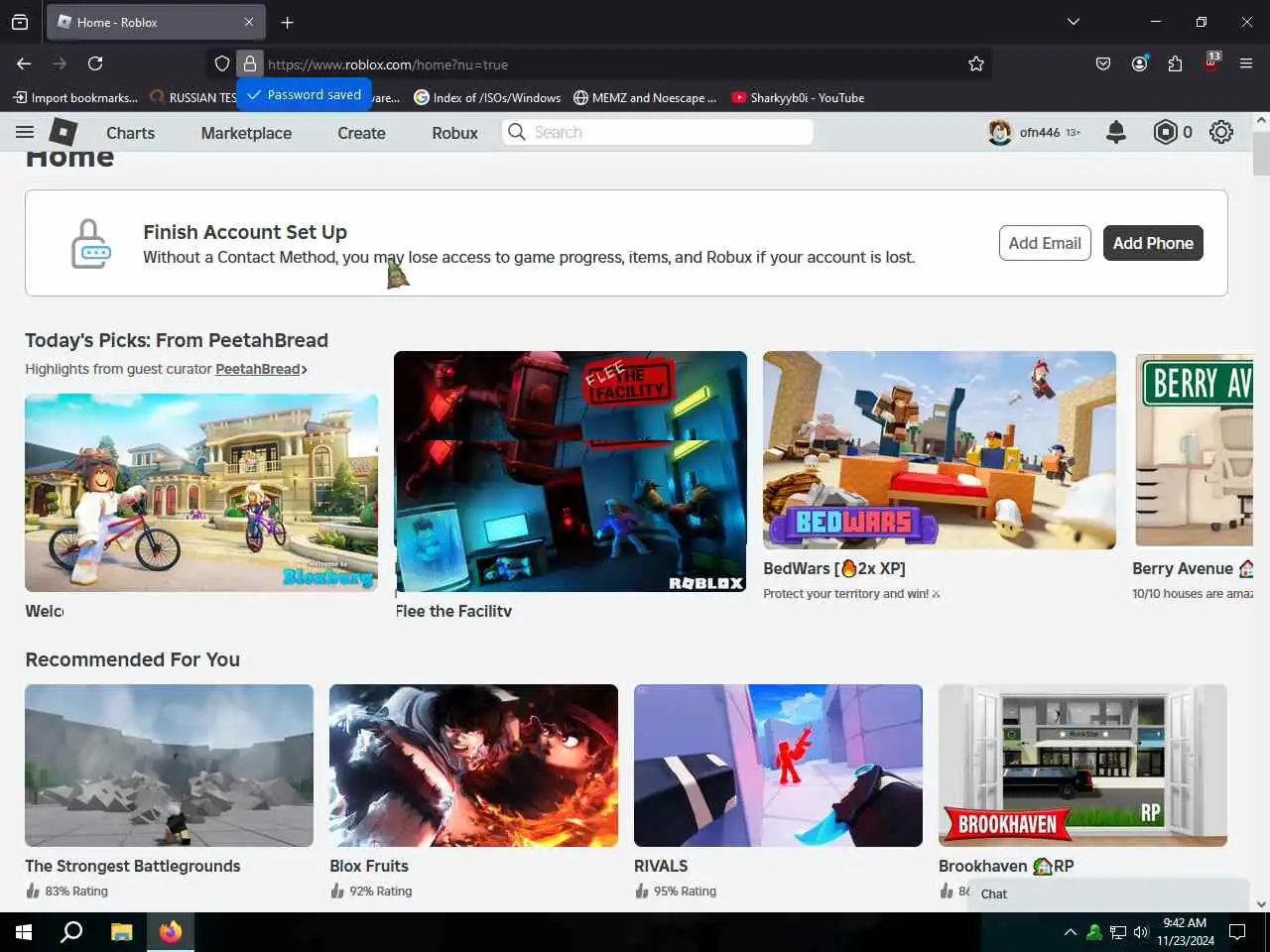Open the Bloxburg game thumbnail
The height and width of the screenshot is (952, 1270).
pyautogui.click(x=201, y=493)
